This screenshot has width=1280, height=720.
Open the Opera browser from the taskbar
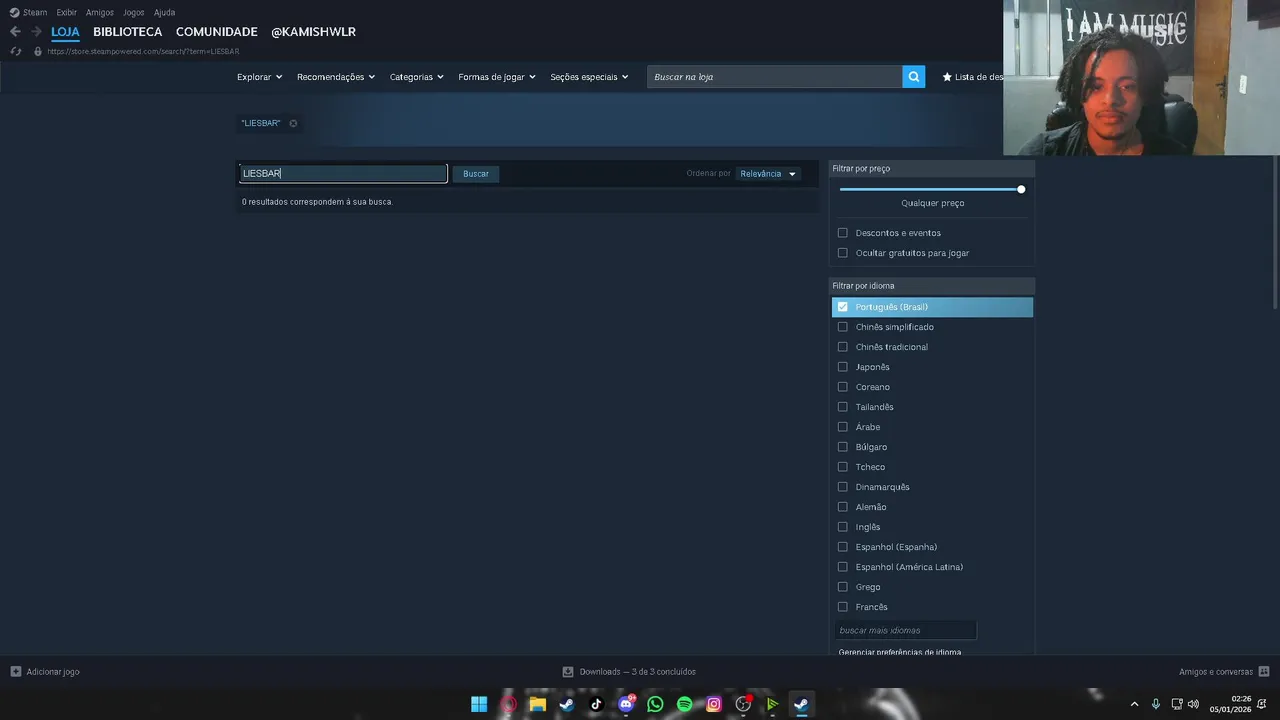point(508,704)
